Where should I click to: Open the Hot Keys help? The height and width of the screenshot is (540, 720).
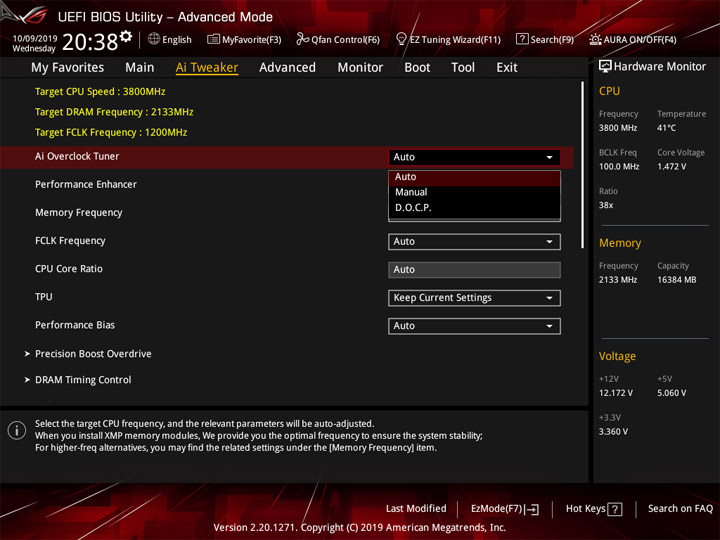point(594,509)
